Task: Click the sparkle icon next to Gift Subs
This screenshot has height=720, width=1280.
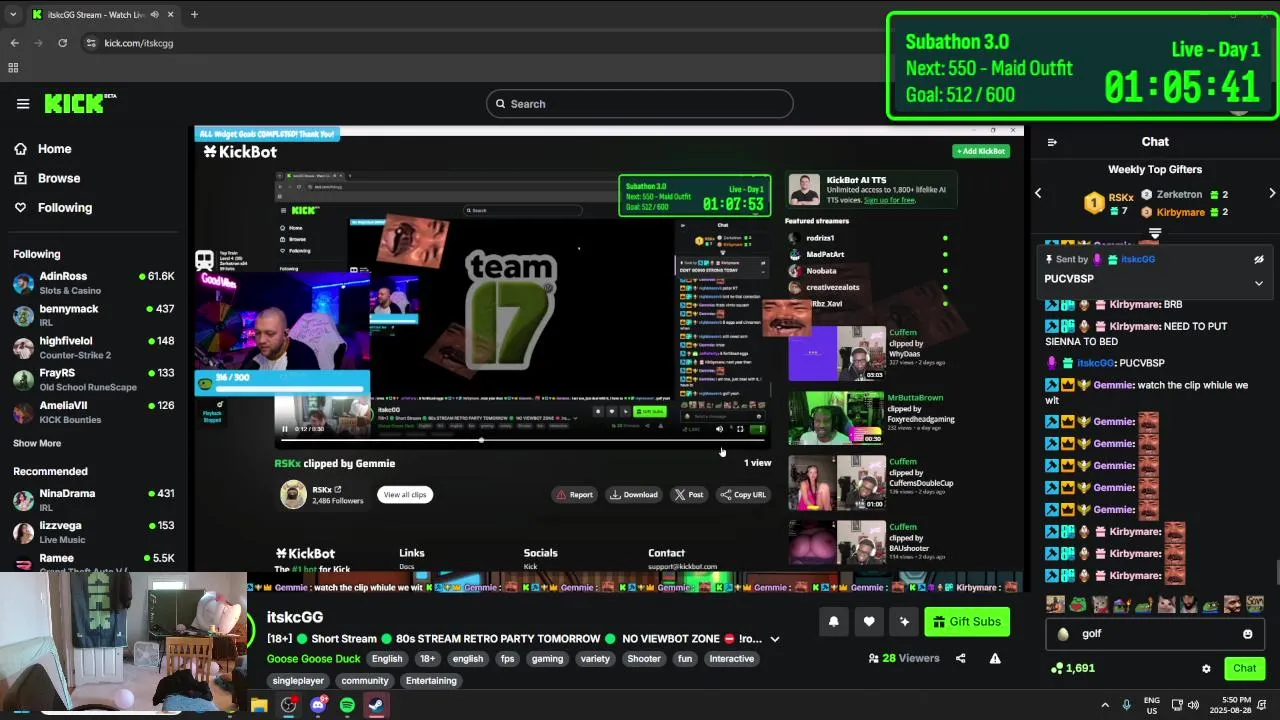Action: tap(904, 622)
